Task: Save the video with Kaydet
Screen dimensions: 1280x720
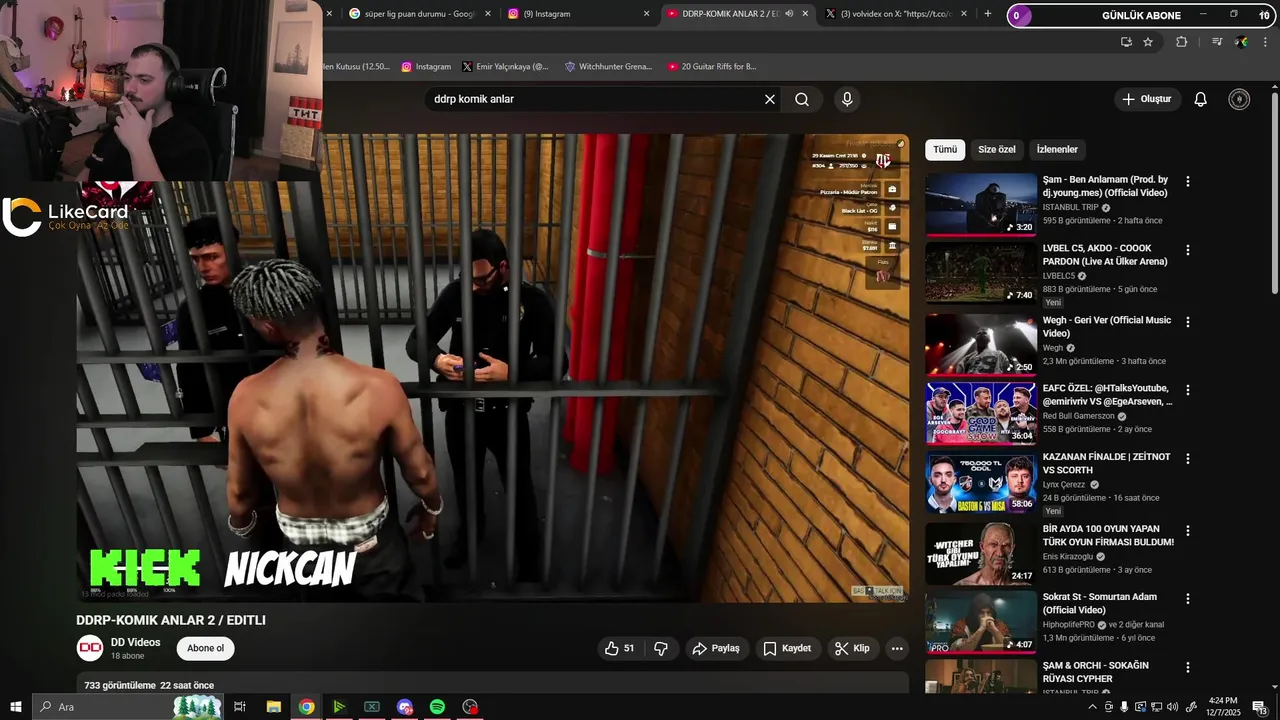Action: click(787, 648)
